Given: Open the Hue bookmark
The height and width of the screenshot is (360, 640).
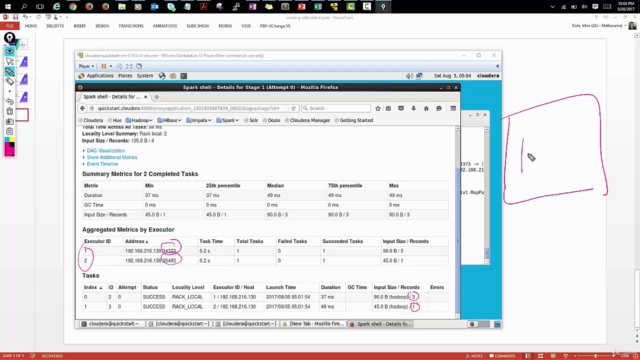Looking at the screenshot, I should point(115,120).
